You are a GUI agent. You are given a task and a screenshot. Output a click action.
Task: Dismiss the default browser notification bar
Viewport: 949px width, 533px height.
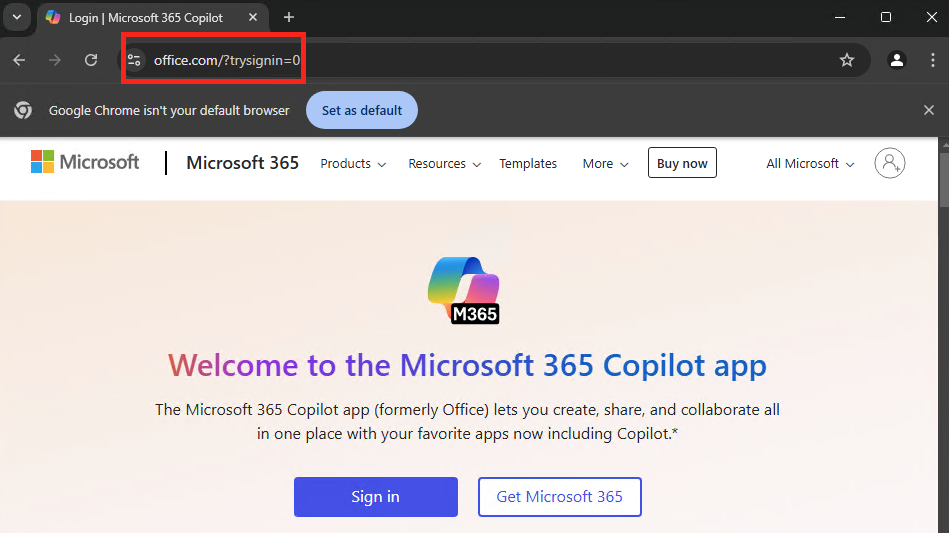(x=929, y=110)
